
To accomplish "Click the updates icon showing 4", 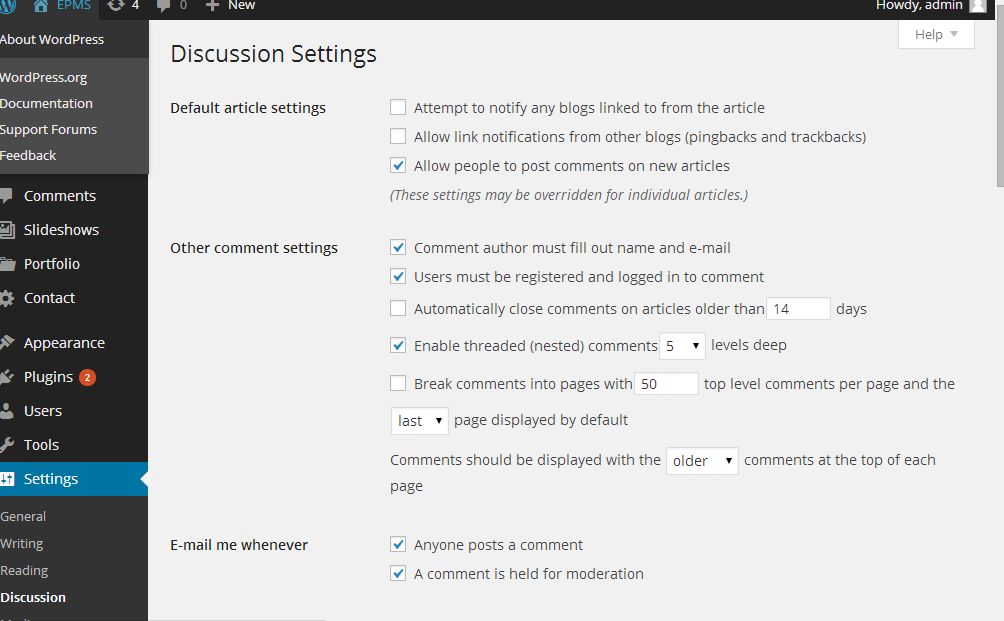I will point(116,6).
